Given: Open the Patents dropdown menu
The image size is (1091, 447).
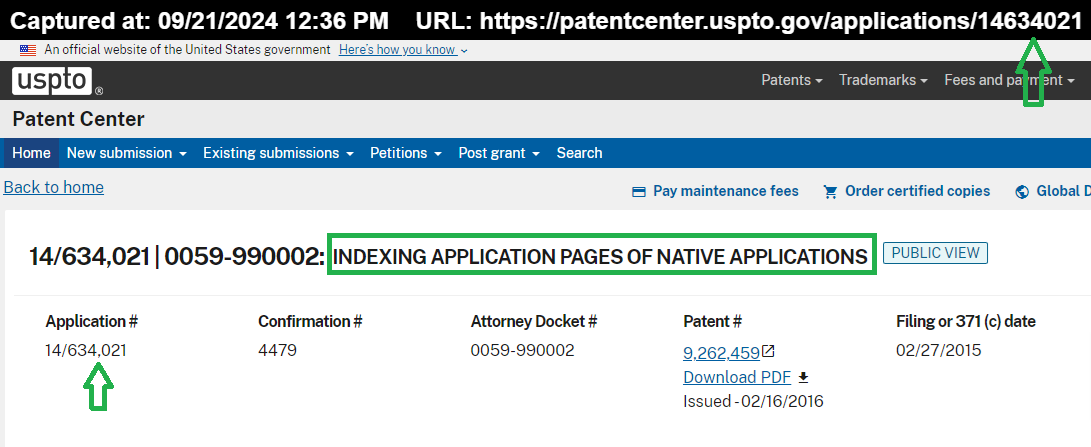Looking at the screenshot, I should click(x=792, y=80).
